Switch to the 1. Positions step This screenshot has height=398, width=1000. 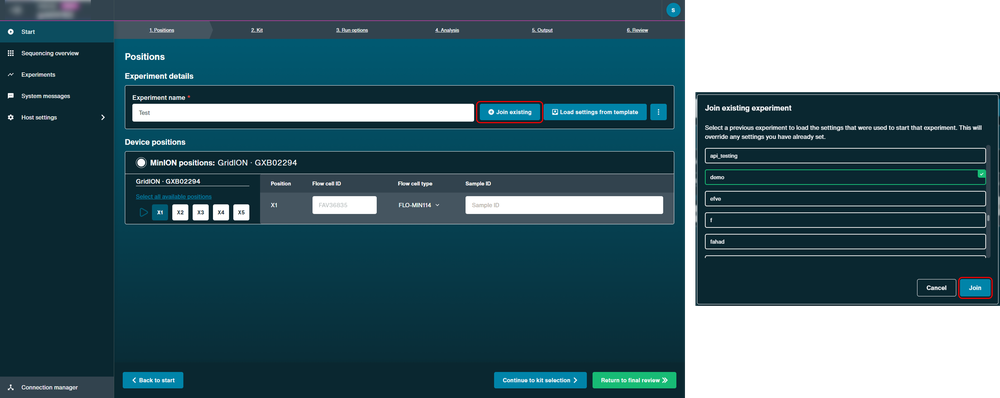(162, 30)
